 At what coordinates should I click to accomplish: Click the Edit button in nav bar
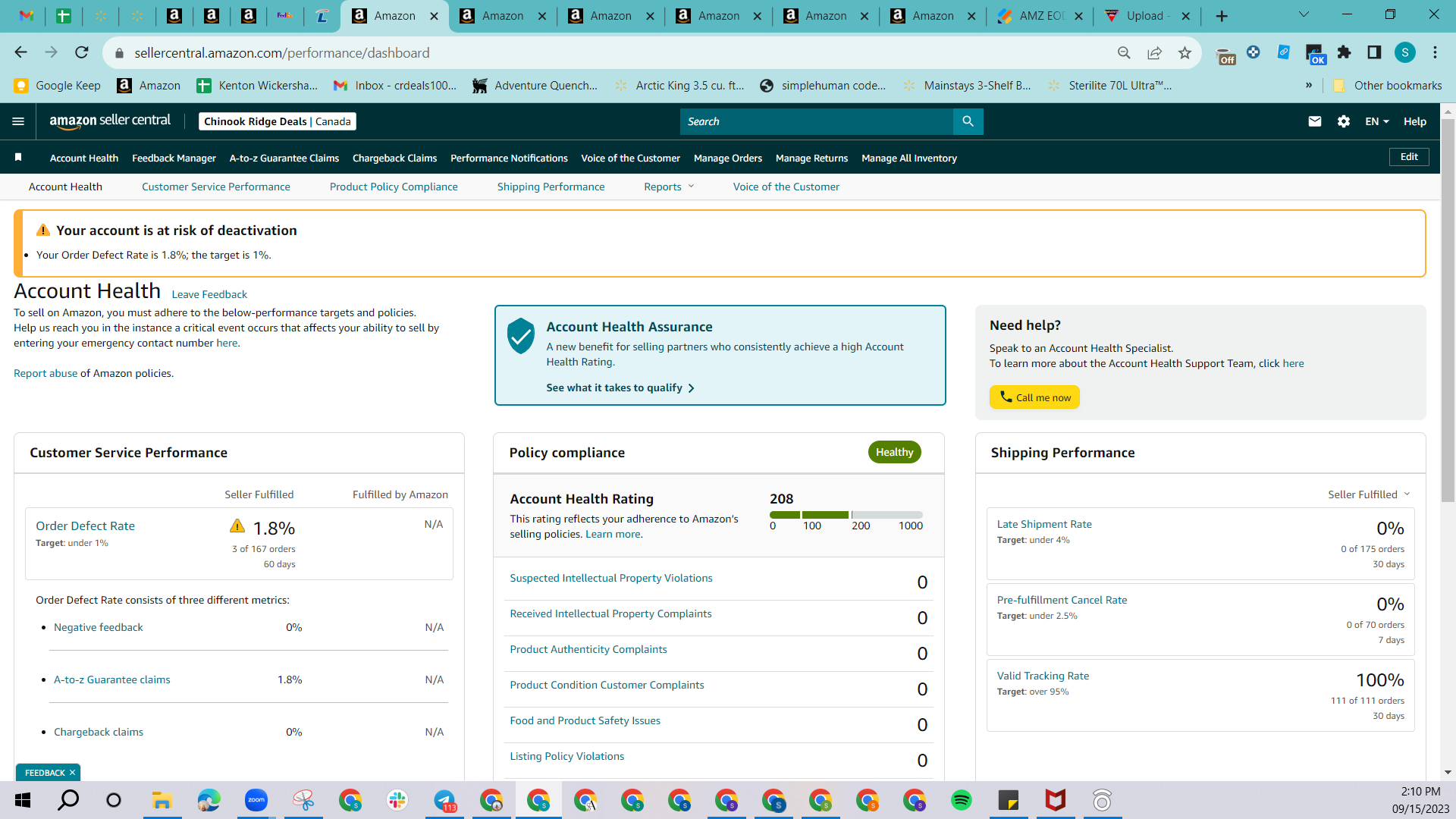pos(1409,157)
